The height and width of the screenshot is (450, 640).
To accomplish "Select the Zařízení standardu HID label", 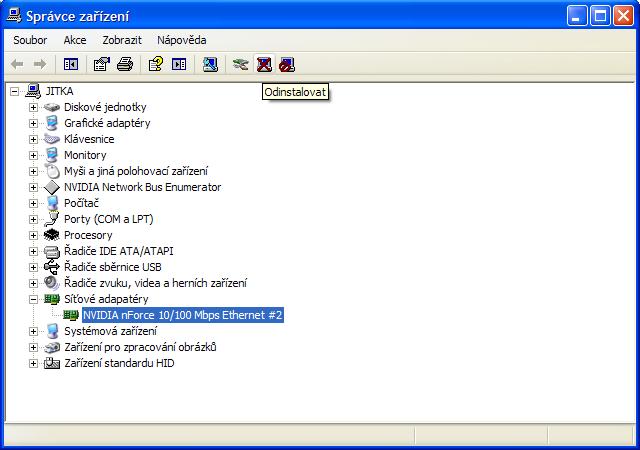I will (x=119, y=363).
